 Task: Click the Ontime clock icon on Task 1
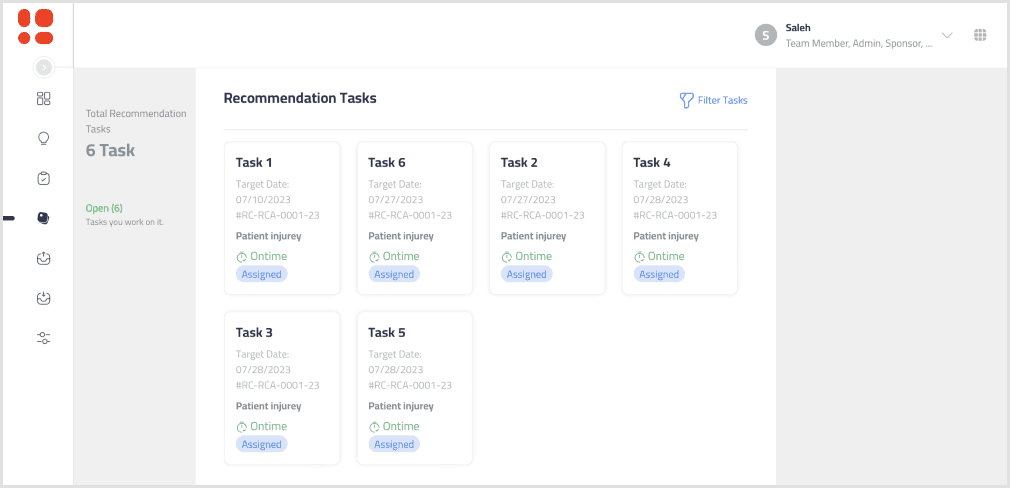(x=242, y=257)
